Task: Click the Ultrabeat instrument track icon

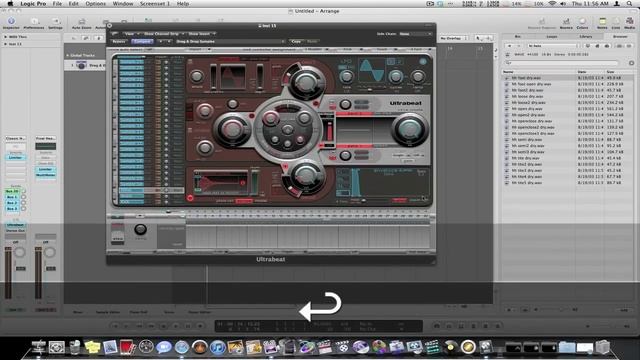Action: pos(81,65)
